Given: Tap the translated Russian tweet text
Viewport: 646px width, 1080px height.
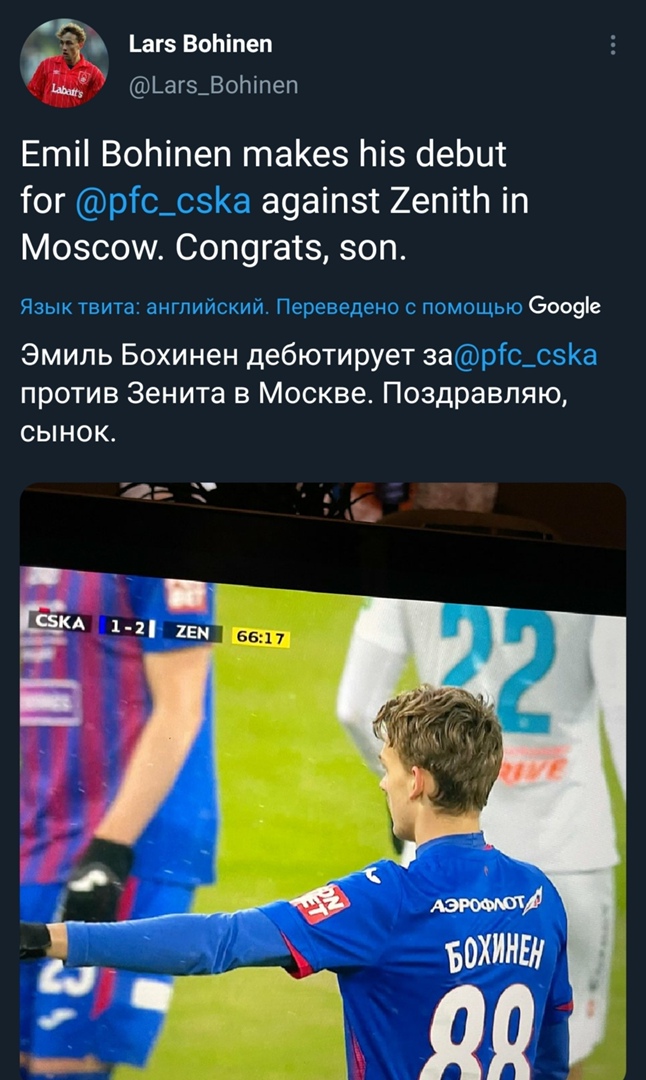Looking at the screenshot, I should (x=309, y=393).
